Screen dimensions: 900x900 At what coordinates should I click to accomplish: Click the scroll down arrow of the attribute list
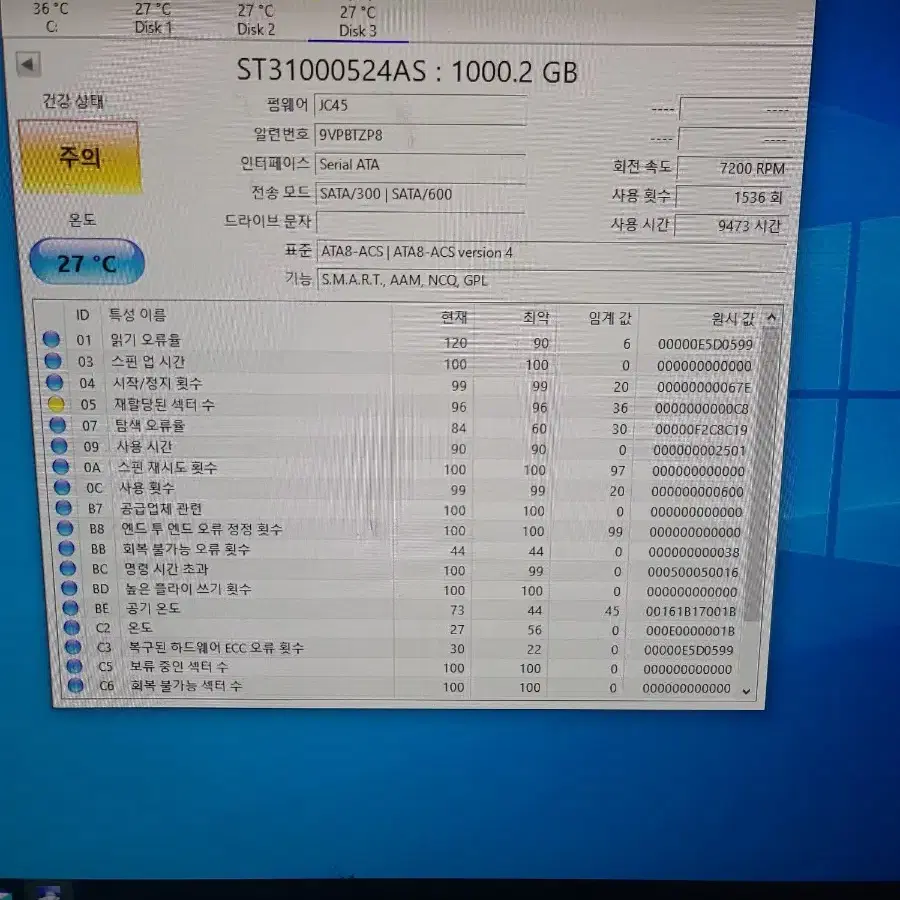click(746, 692)
